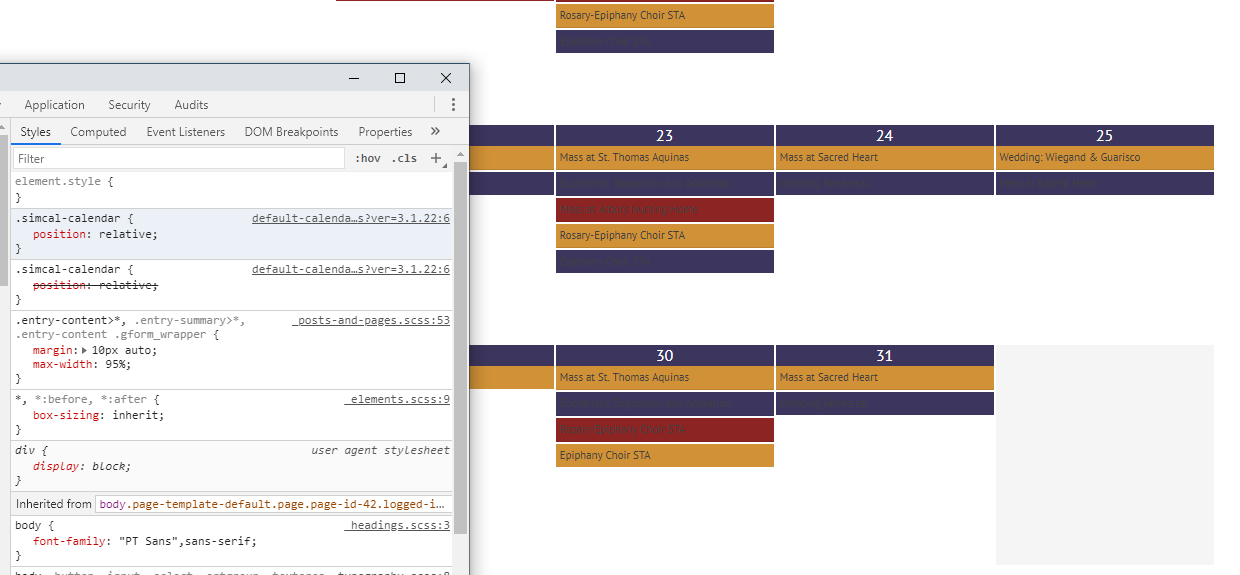
Task: Select the DOM Breakpoints tab
Action: 291,132
